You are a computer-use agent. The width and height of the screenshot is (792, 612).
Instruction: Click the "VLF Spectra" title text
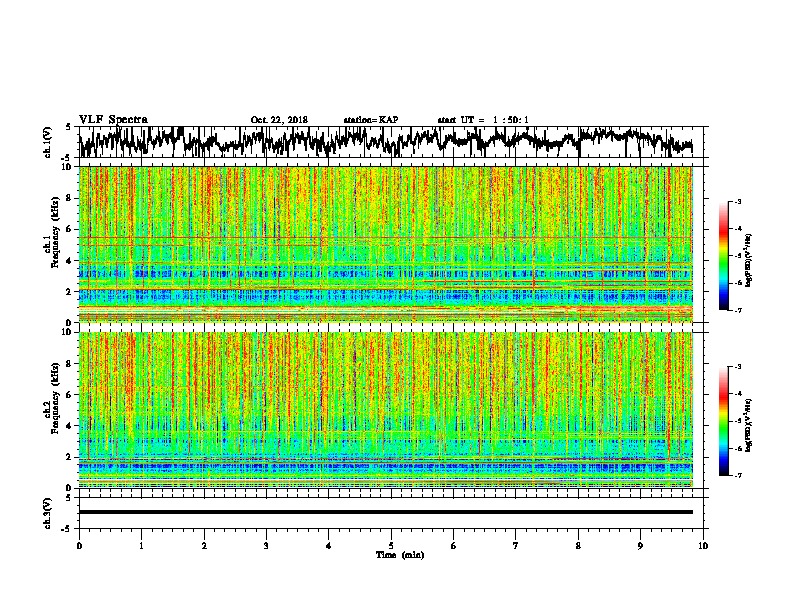pyautogui.click(x=113, y=120)
